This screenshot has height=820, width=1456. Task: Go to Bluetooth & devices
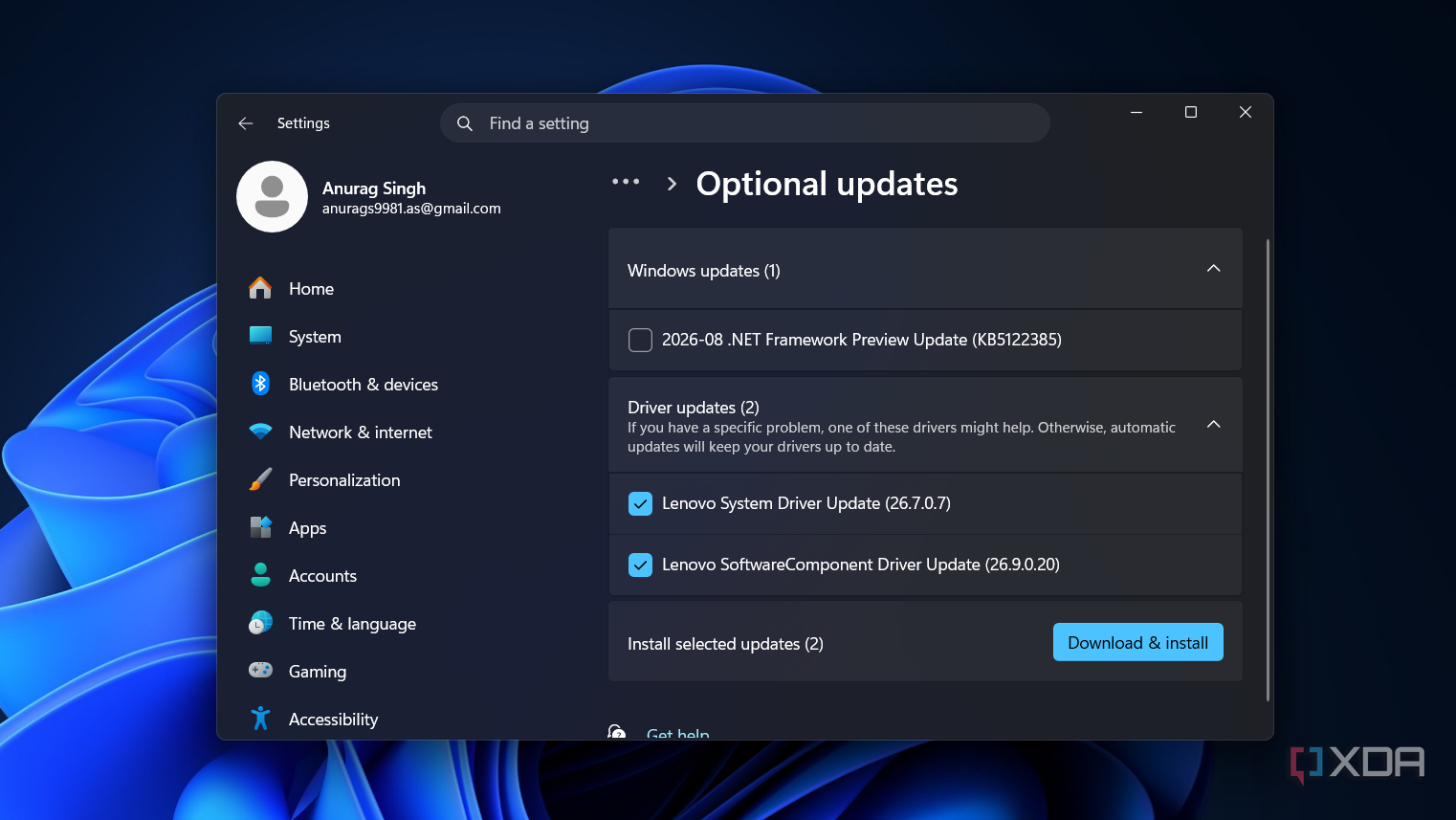point(364,385)
